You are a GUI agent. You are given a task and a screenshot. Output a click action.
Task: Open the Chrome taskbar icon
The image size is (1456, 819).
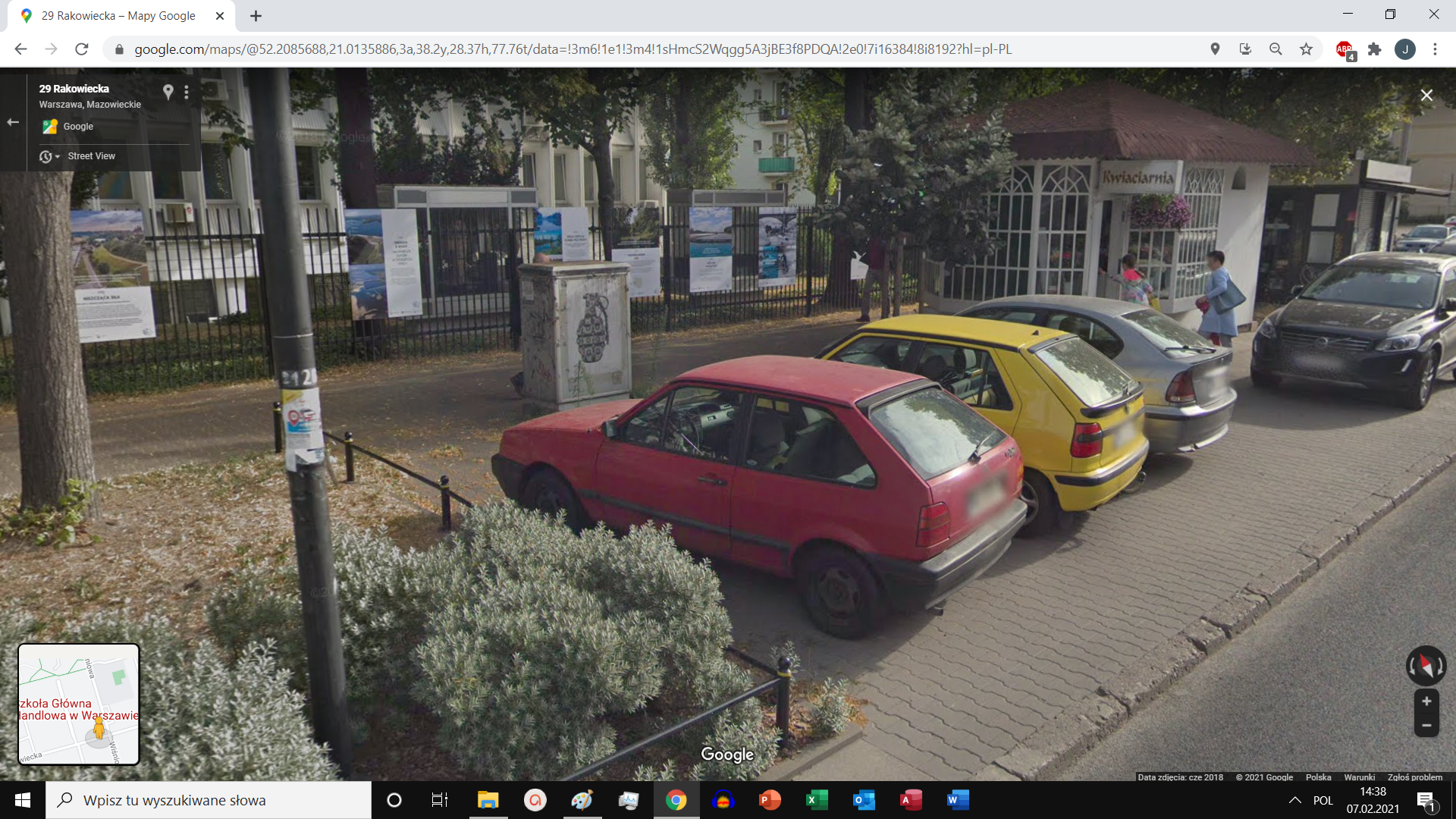[676, 800]
